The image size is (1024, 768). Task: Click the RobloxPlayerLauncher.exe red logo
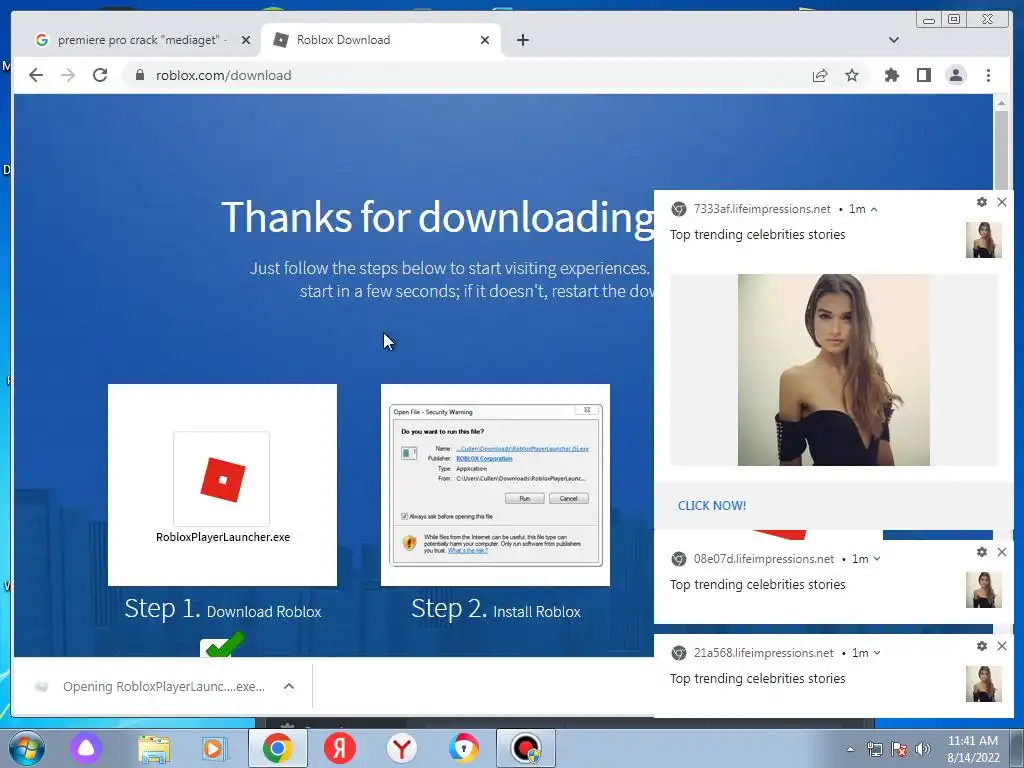223,479
